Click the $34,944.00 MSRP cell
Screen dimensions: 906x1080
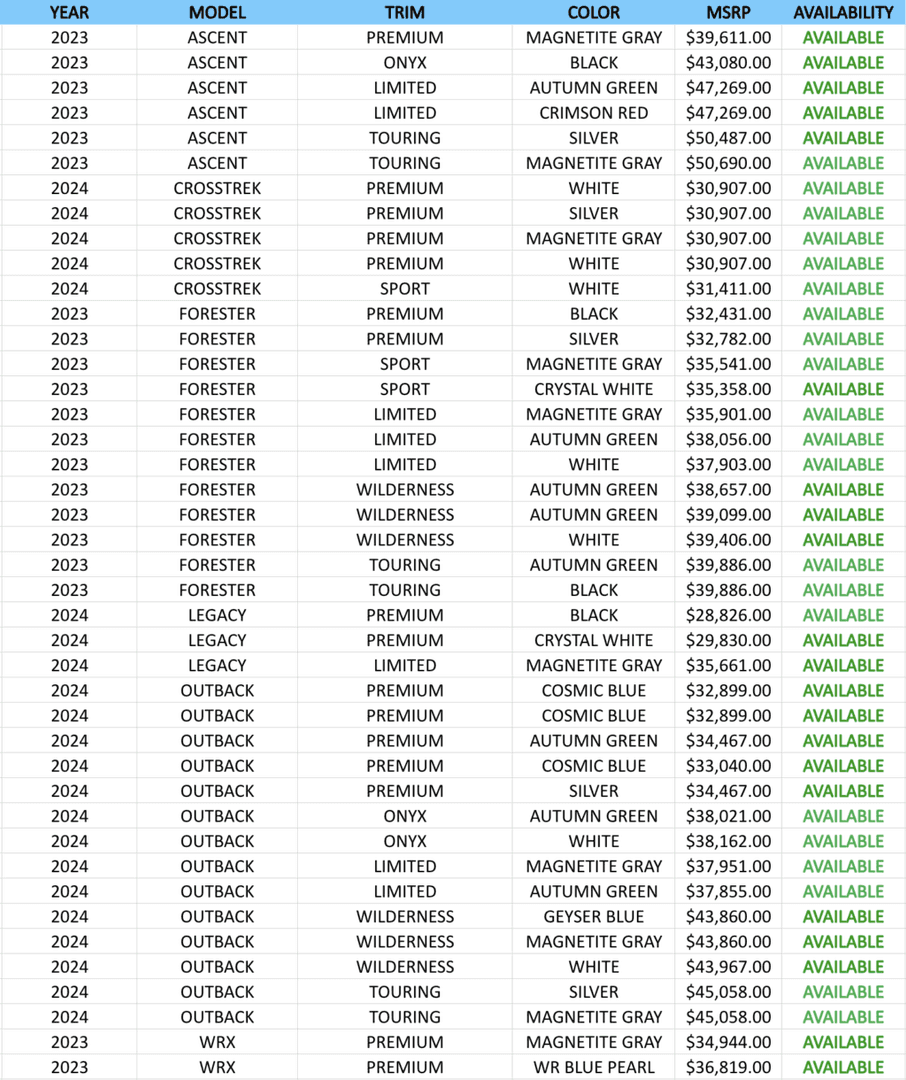[x=728, y=1042]
